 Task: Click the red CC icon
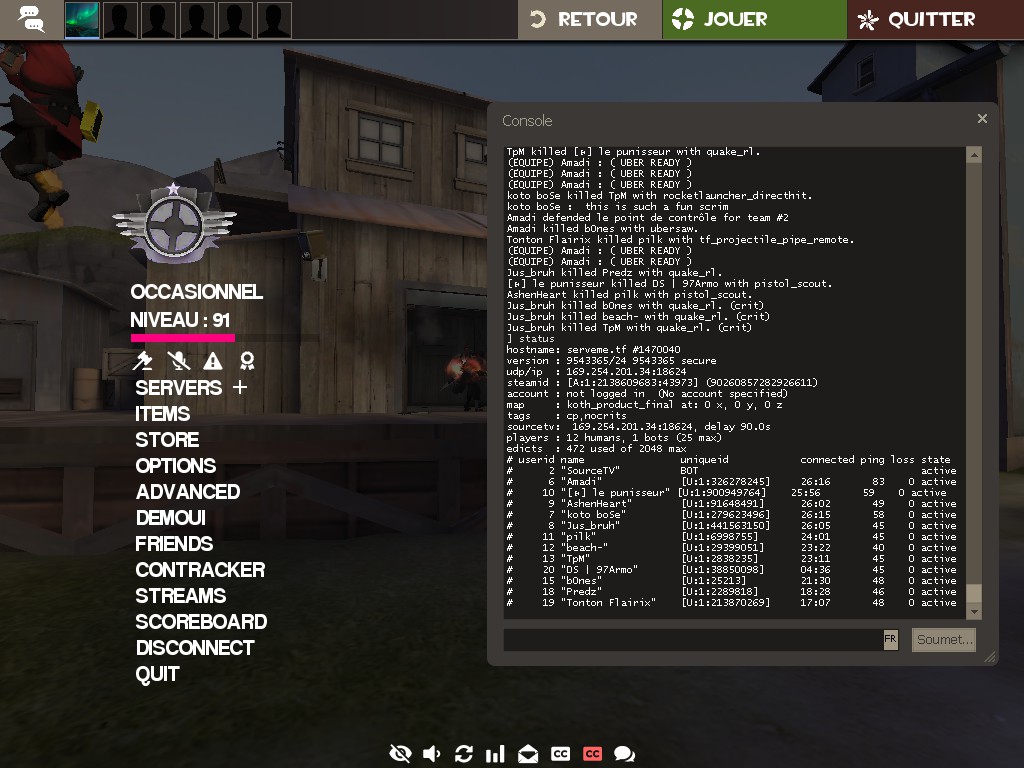(592, 754)
